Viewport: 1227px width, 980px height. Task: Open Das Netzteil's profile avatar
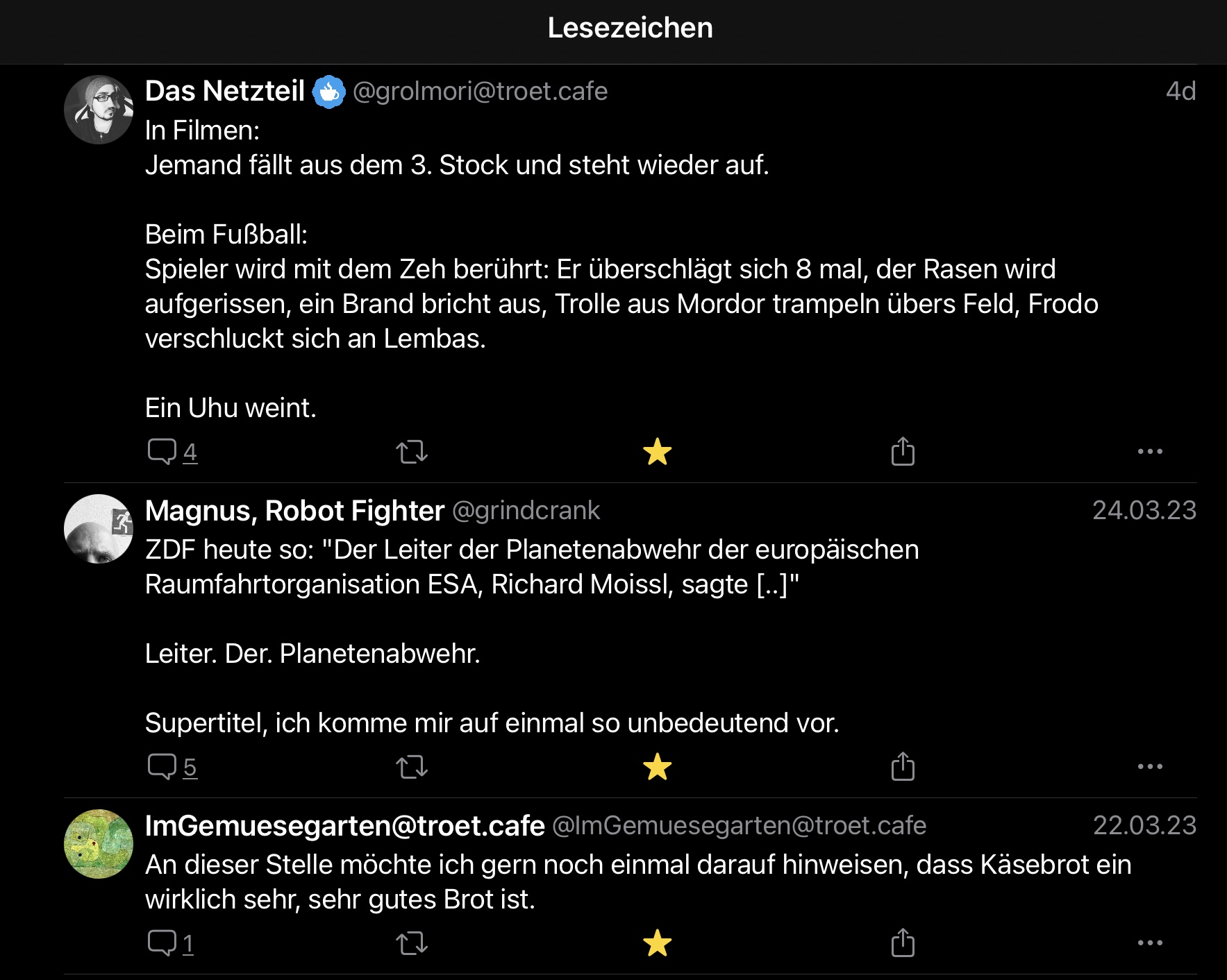coord(99,110)
